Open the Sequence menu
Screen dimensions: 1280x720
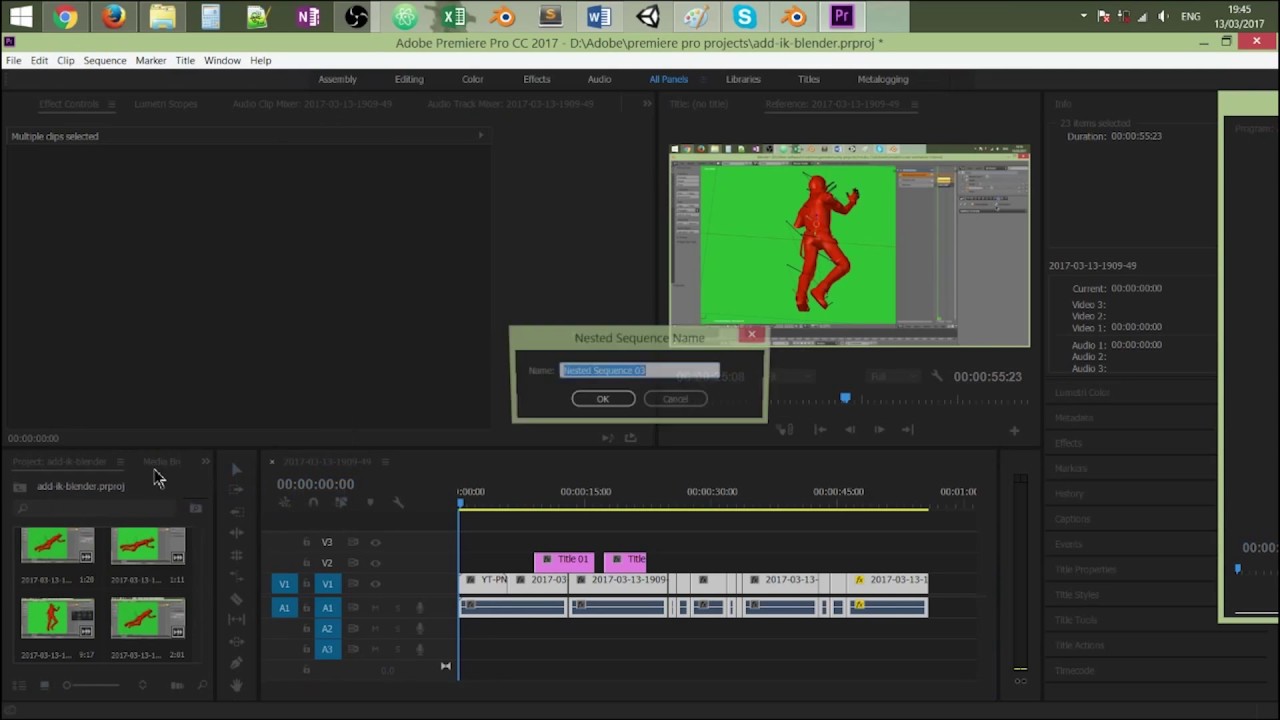[x=105, y=60]
